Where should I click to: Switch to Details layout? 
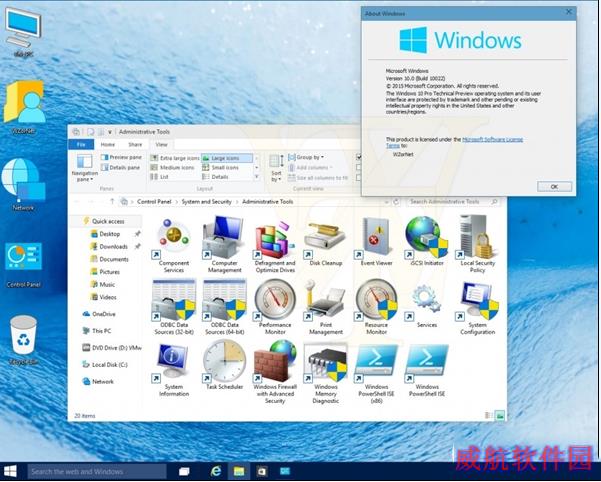tap(215, 177)
